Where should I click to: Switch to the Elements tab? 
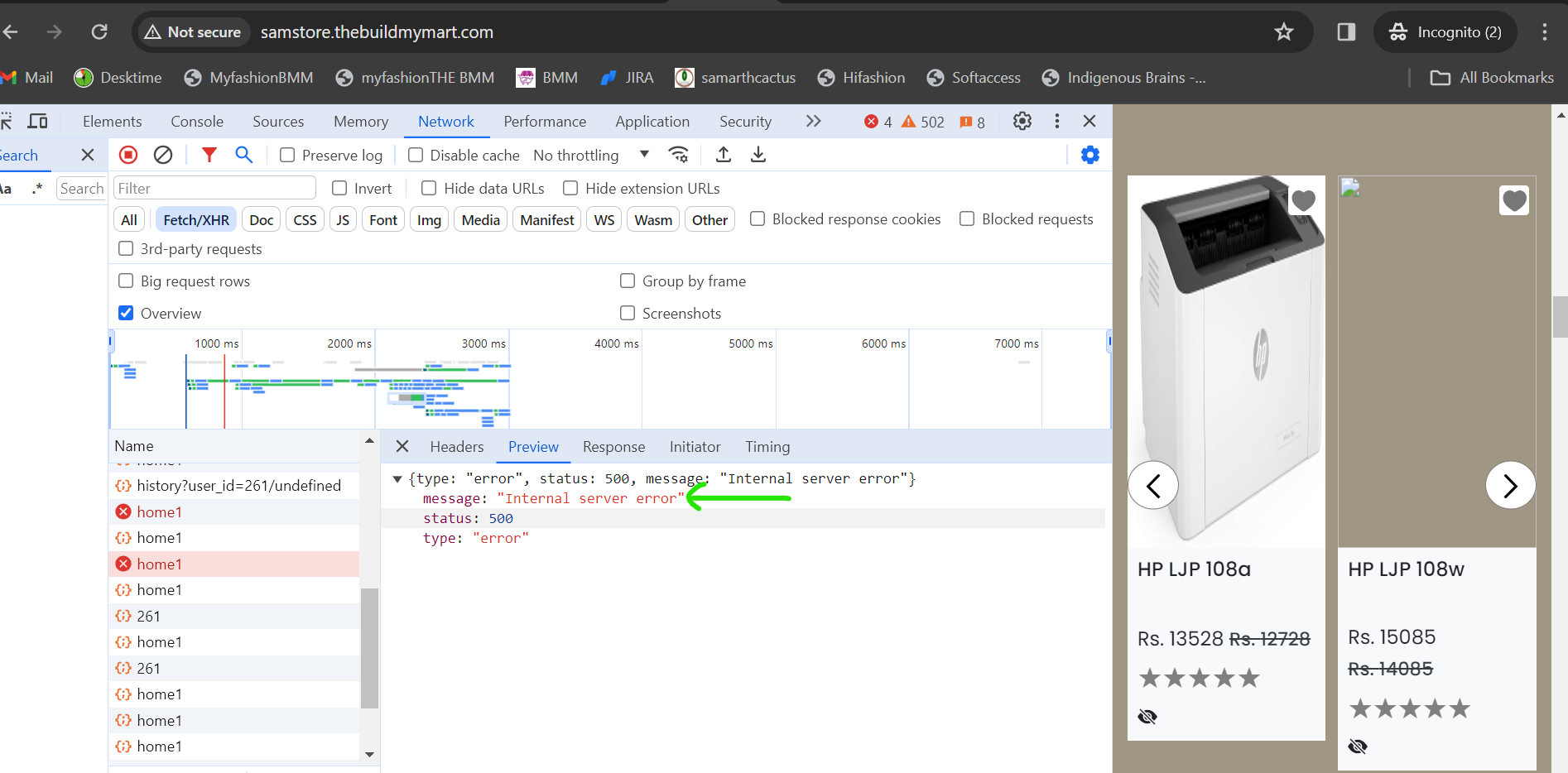point(113,122)
